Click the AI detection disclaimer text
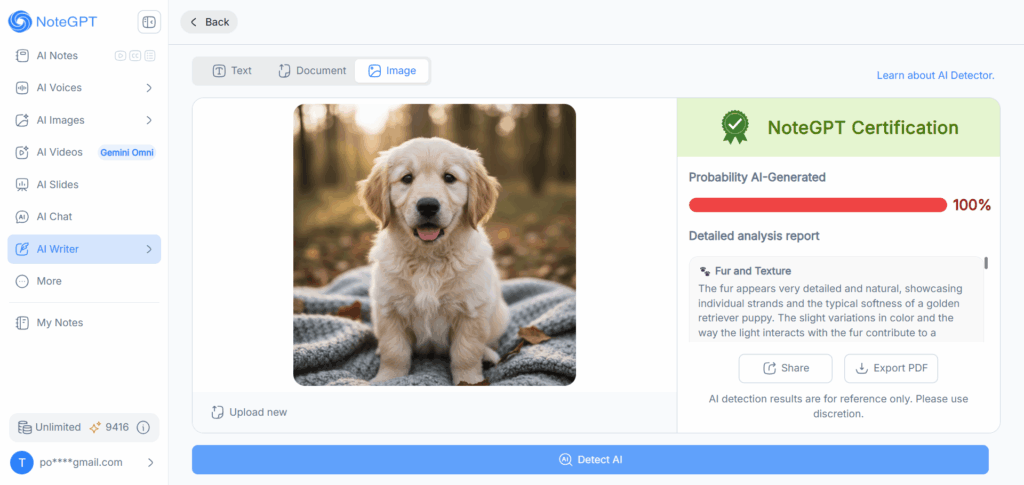Screen dimensions: 1024x485 839,406
